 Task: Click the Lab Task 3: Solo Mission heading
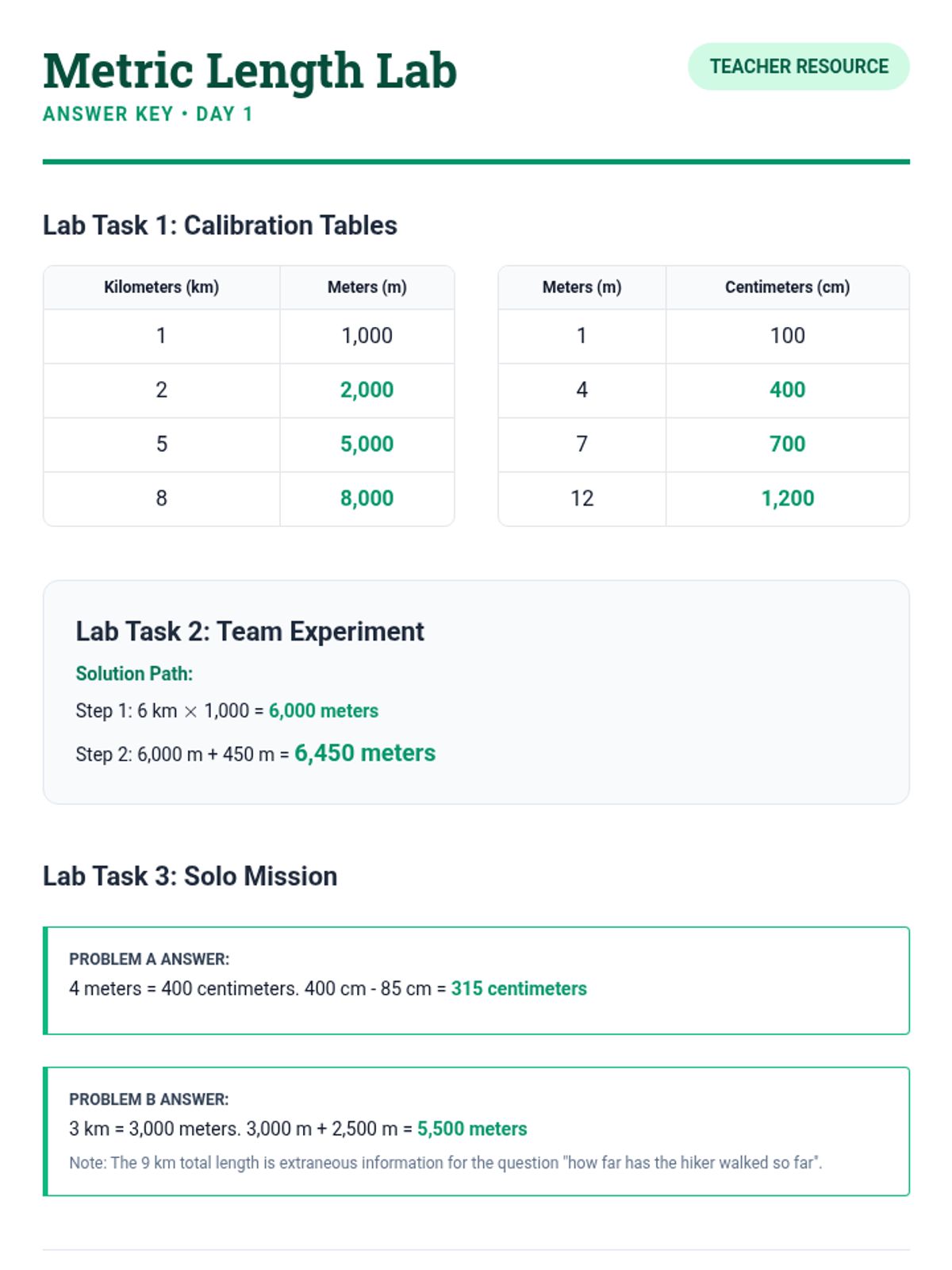tap(190, 876)
